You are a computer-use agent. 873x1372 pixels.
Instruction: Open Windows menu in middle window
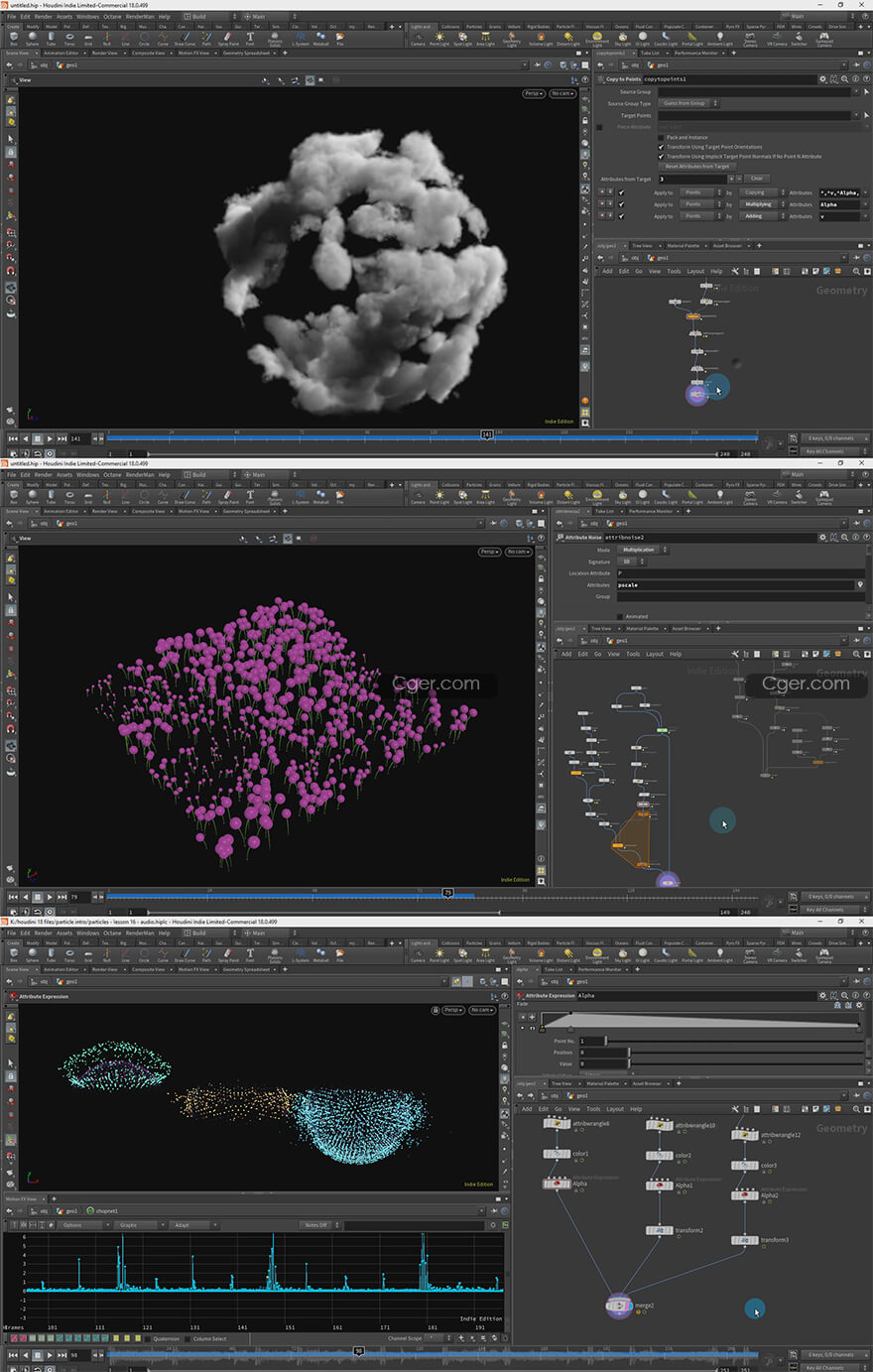pos(88,475)
